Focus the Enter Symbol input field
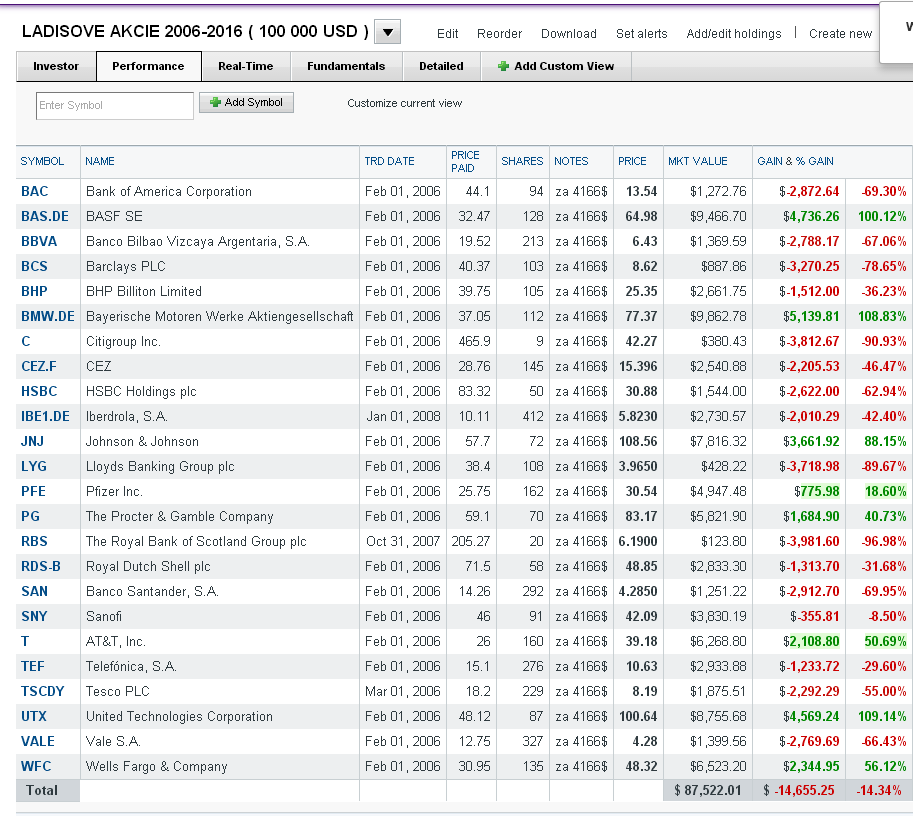 [x=115, y=105]
